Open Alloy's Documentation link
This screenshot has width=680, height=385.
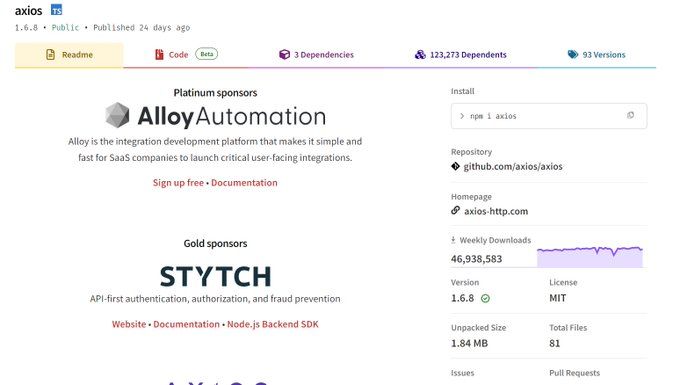tap(244, 183)
